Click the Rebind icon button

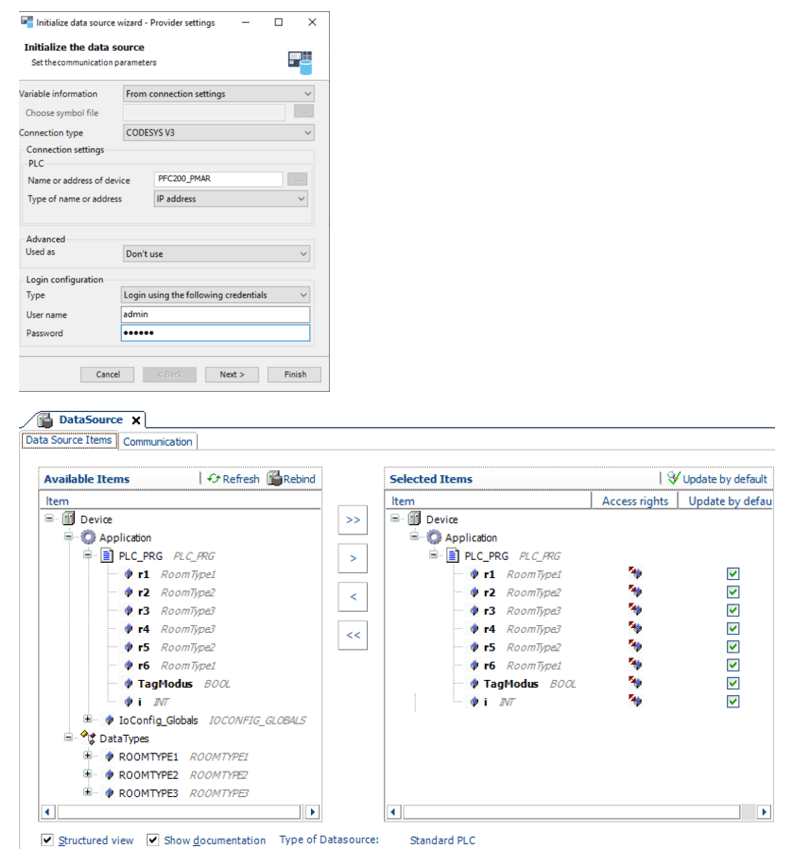(274, 479)
